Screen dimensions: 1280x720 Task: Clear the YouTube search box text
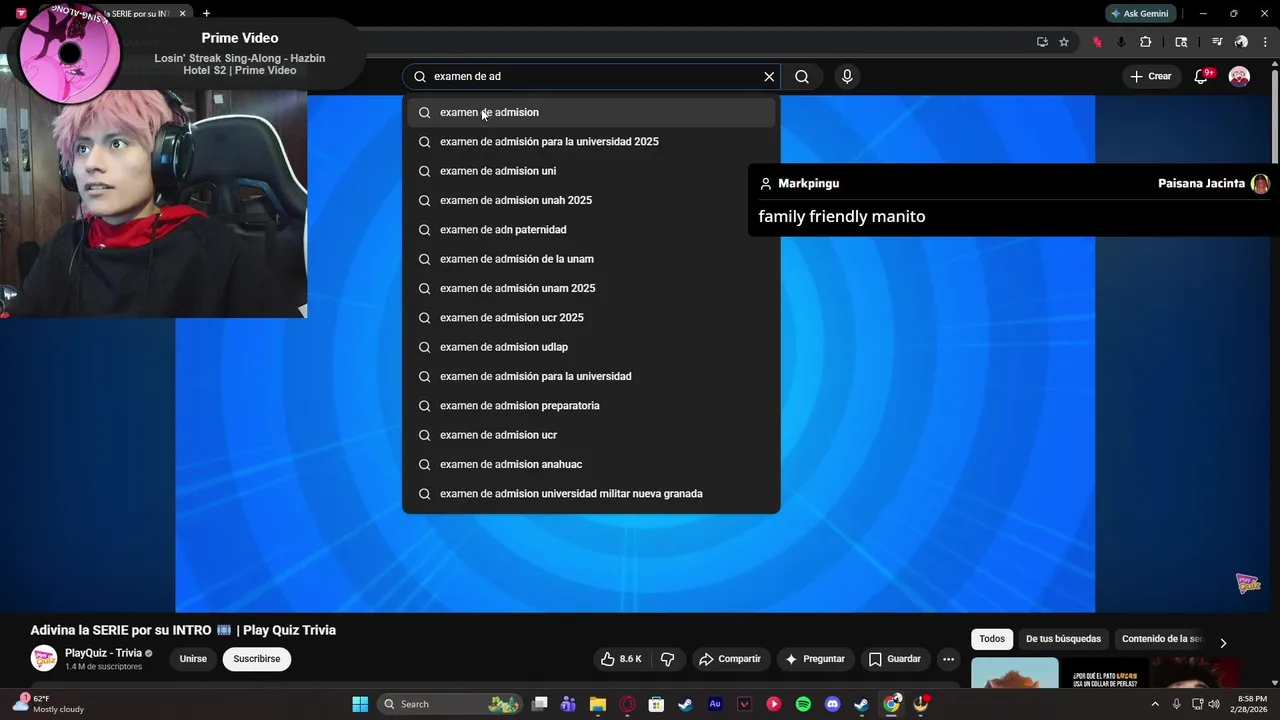(x=769, y=77)
